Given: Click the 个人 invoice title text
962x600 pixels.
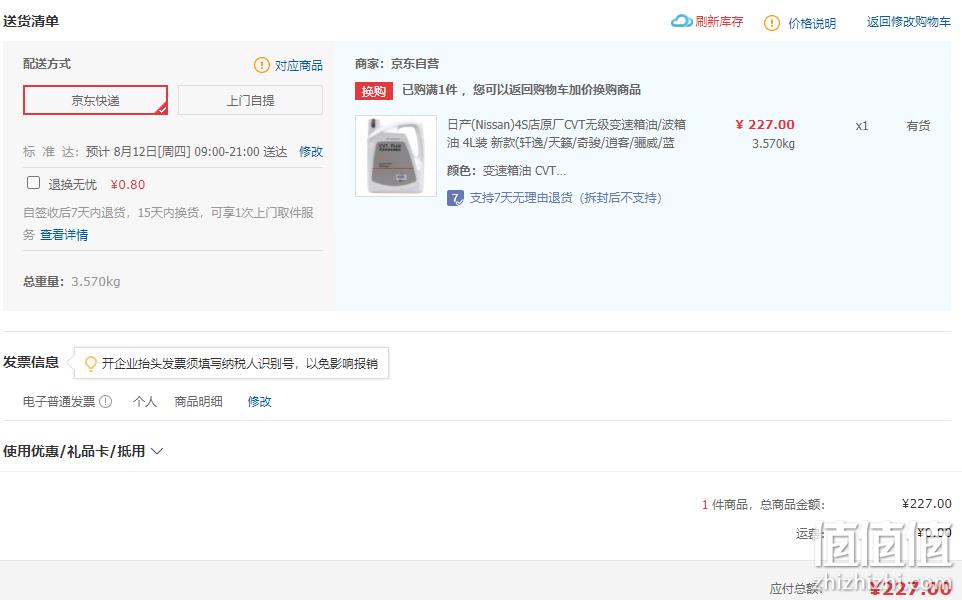Looking at the screenshot, I should pyautogui.click(x=145, y=401).
